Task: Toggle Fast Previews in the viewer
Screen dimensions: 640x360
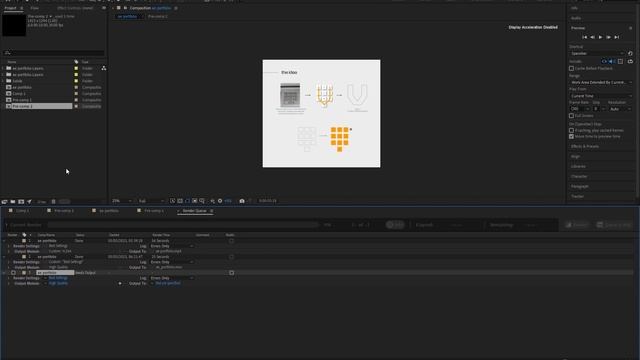Action: point(173,201)
